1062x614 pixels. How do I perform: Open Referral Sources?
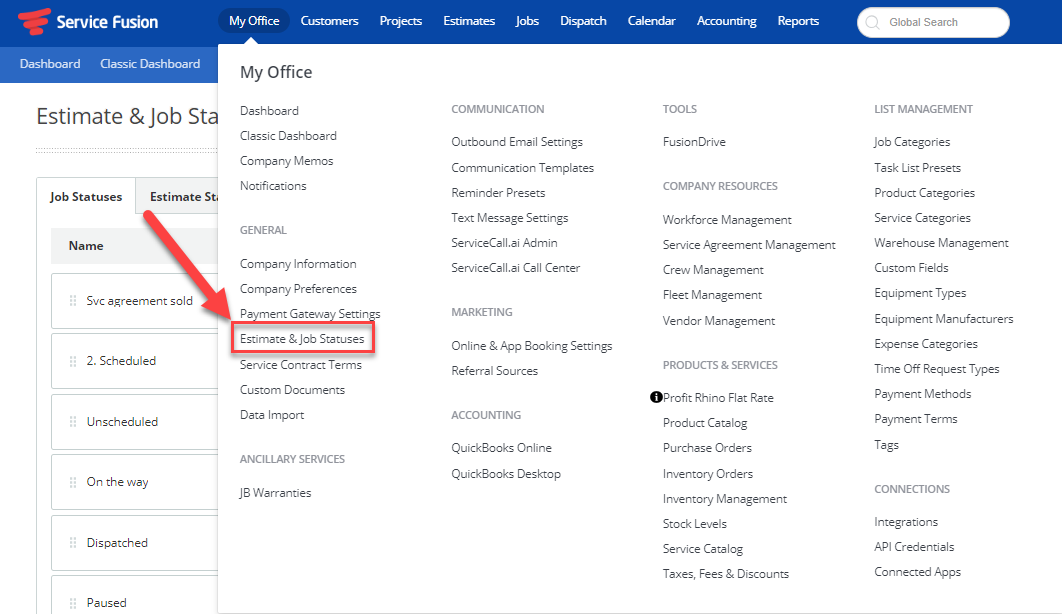click(x=494, y=371)
